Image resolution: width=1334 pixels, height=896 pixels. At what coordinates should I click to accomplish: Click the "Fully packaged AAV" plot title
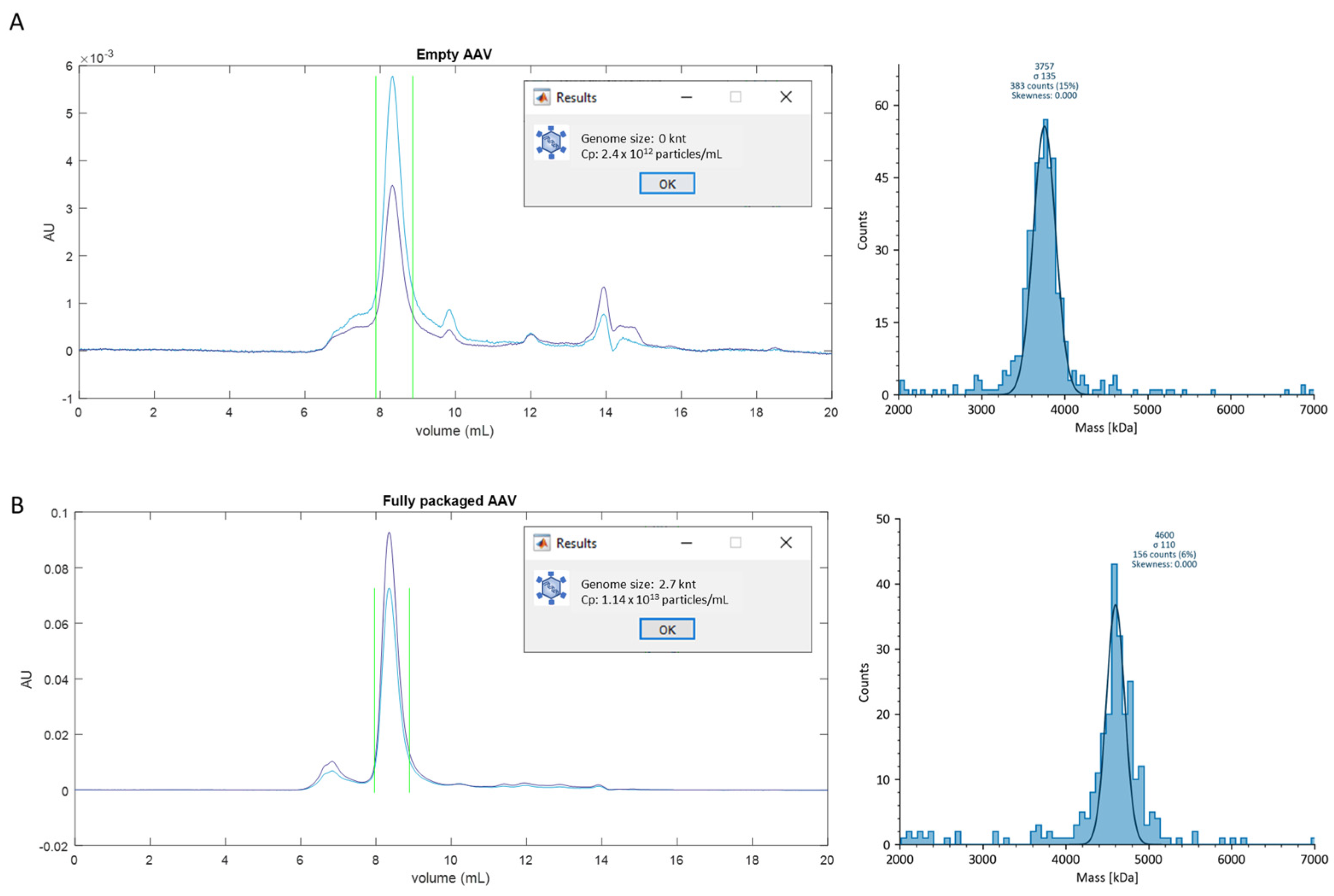tap(449, 501)
